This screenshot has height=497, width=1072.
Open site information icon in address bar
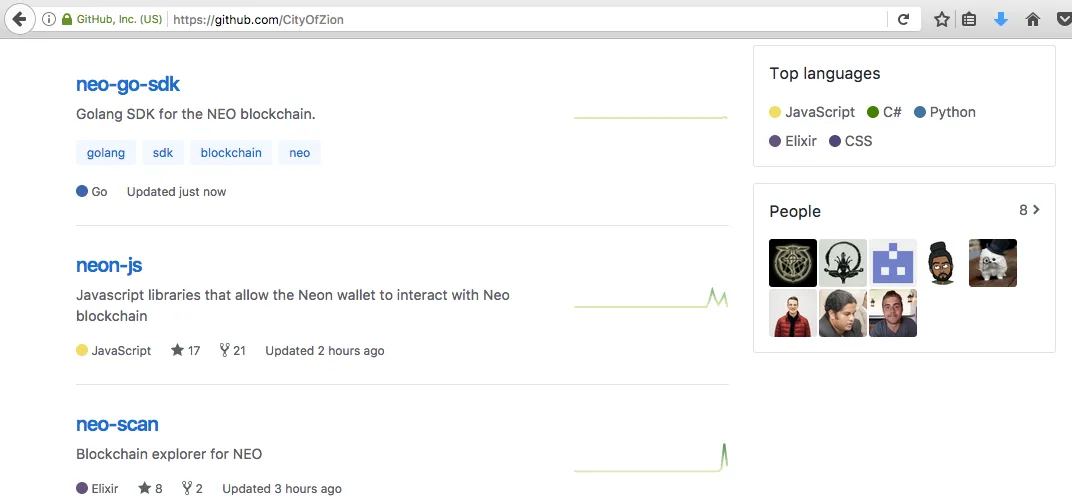49,19
